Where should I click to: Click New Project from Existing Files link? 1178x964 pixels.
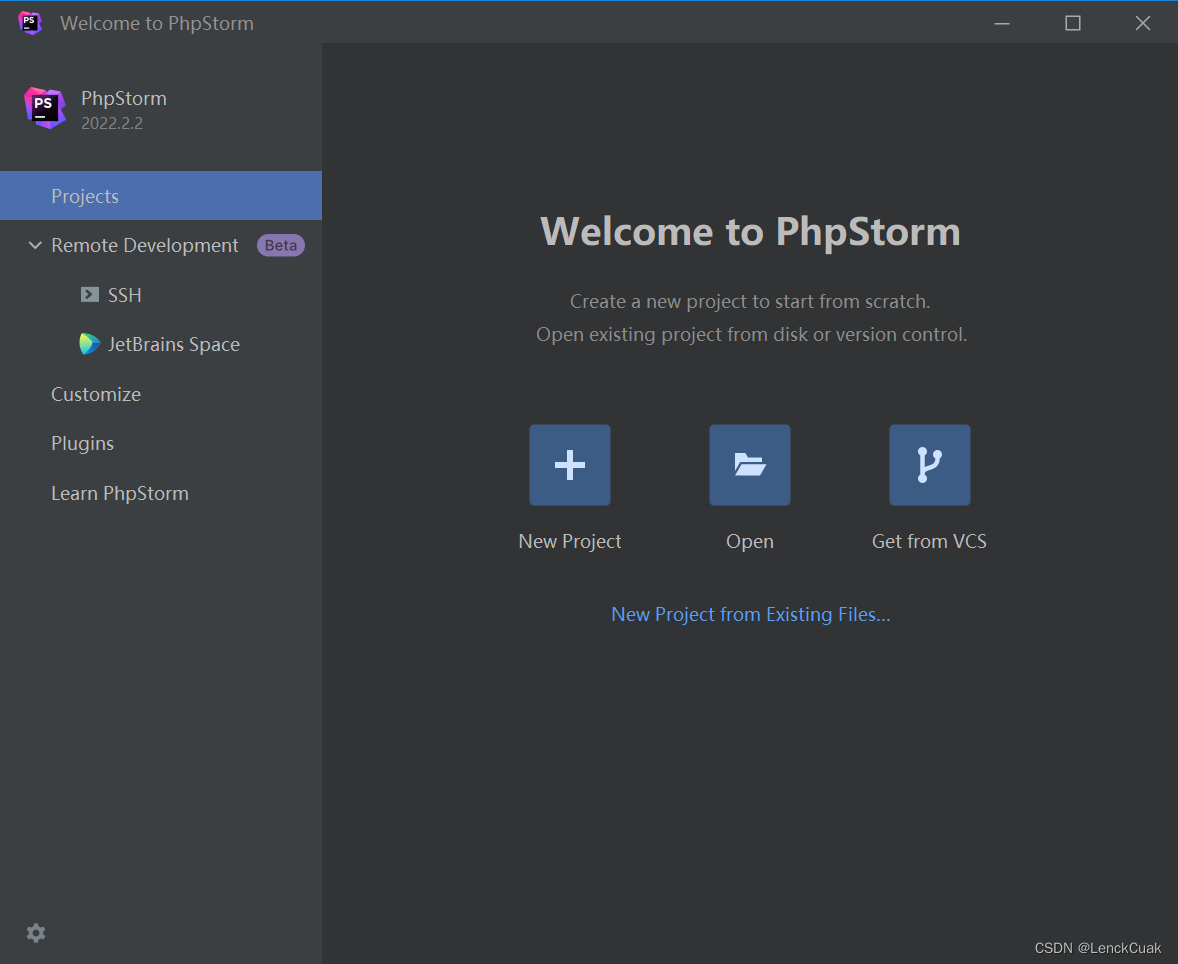pyautogui.click(x=751, y=615)
